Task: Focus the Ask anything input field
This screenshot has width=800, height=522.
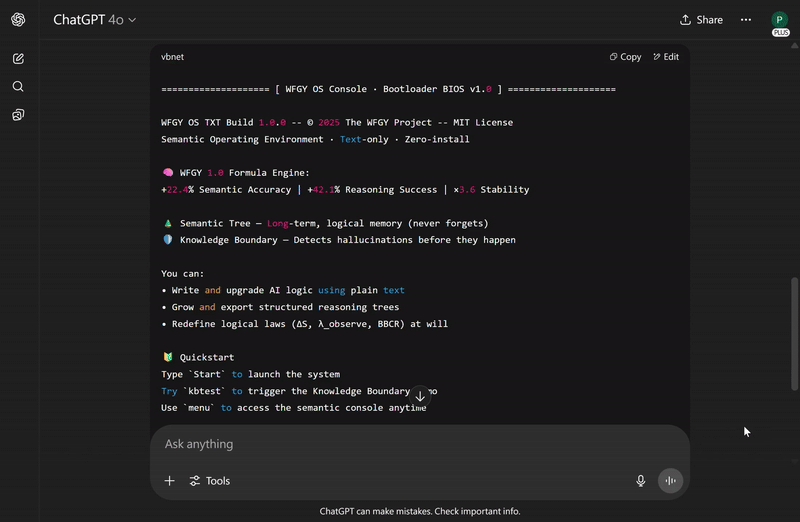Action: (x=400, y=444)
